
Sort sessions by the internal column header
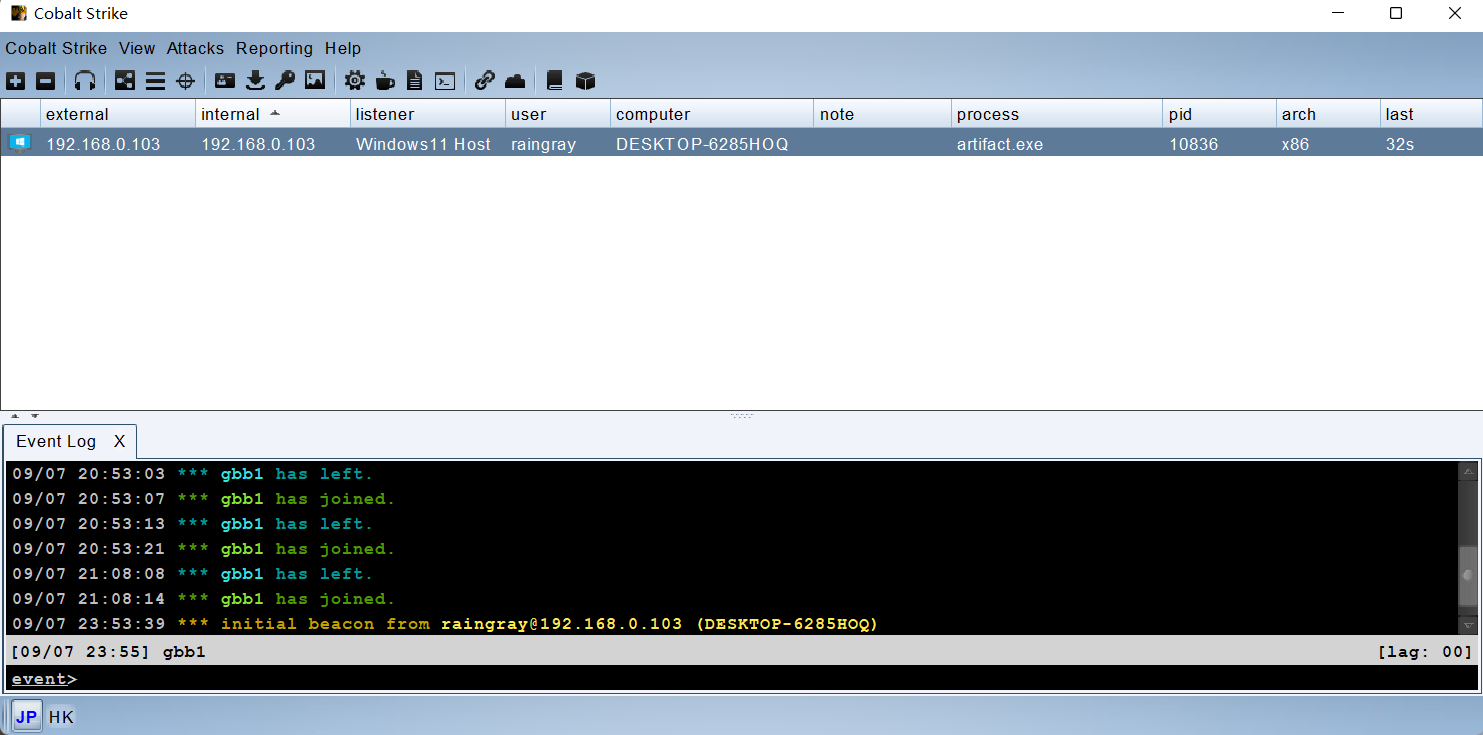point(273,114)
